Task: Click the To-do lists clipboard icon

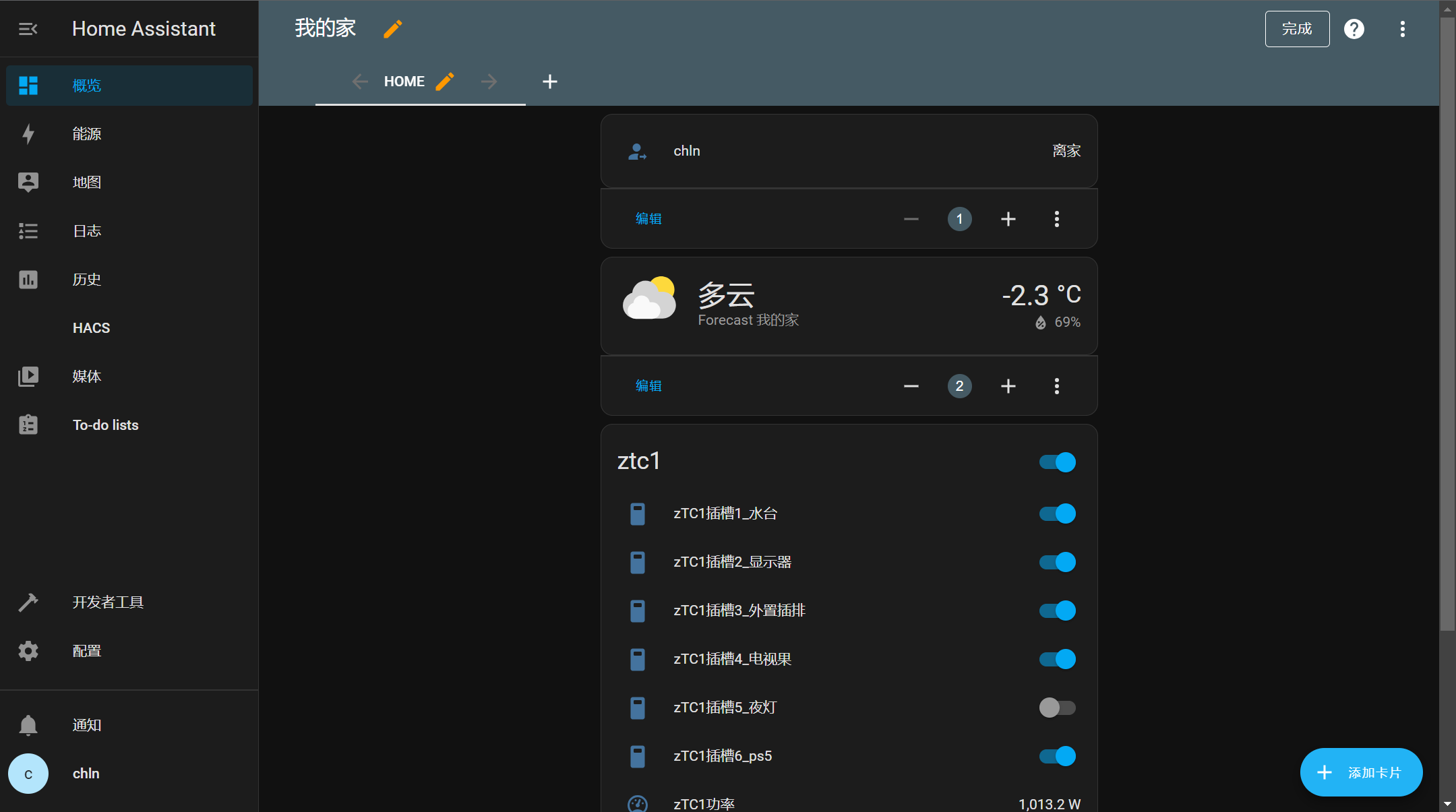Action: click(x=28, y=425)
